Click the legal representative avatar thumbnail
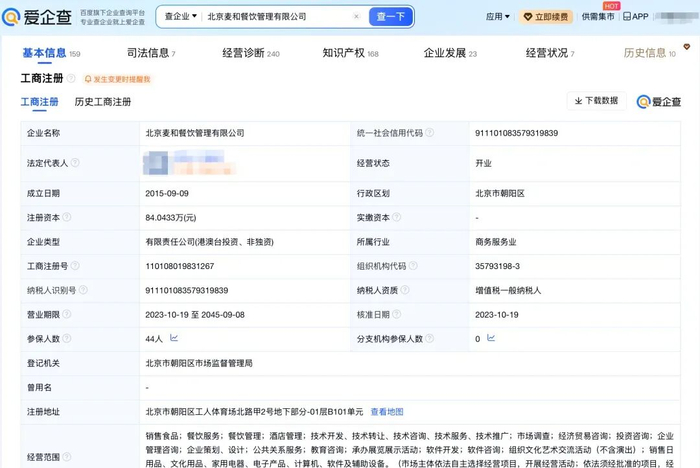 (x=155, y=163)
